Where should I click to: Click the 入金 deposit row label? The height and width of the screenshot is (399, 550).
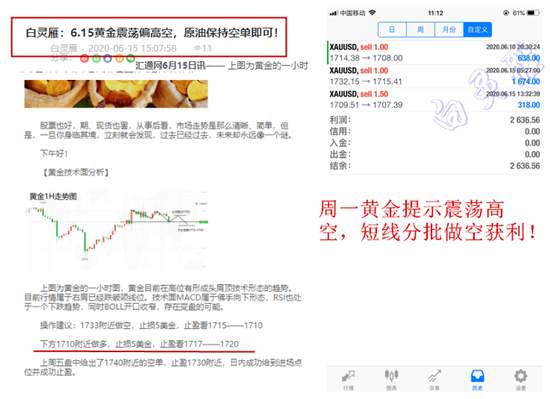[340, 143]
